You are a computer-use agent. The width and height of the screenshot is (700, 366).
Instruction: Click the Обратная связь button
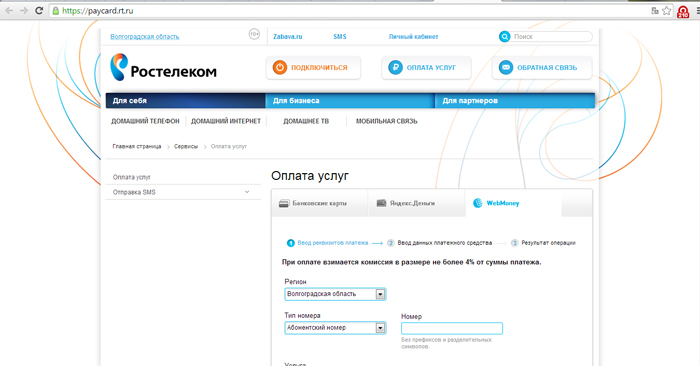(542, 67)
